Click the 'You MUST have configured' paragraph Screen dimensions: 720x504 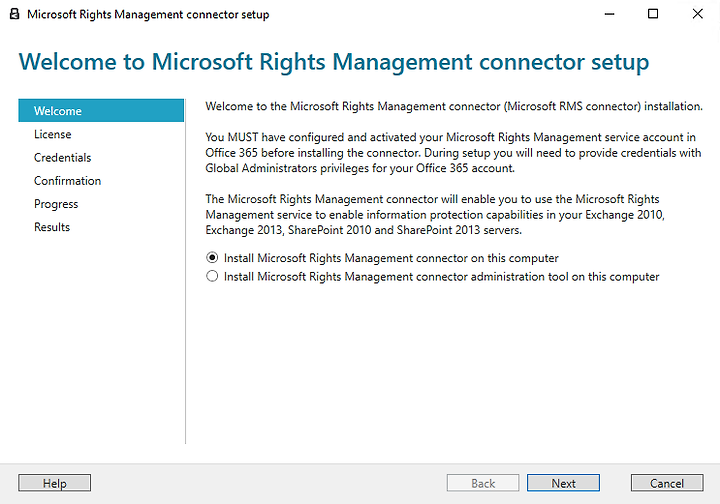[453, 152]
